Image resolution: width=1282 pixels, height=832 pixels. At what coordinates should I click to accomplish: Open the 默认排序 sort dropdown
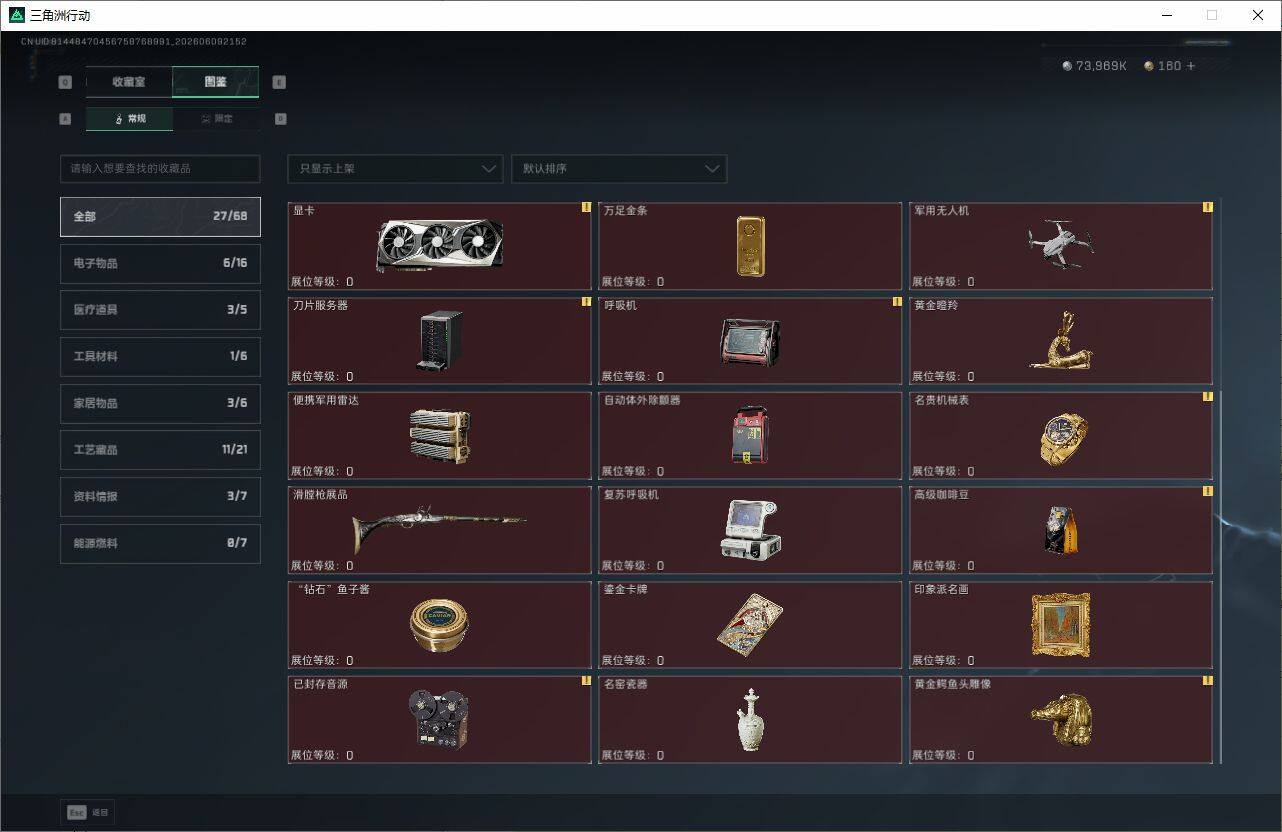click(619, 168)
